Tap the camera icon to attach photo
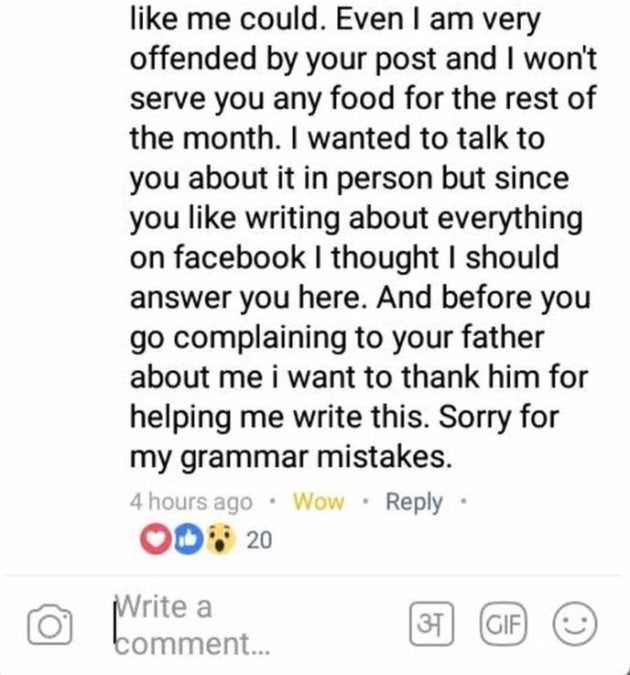Screen dimensions: 630x675 [x=50, y=624]
